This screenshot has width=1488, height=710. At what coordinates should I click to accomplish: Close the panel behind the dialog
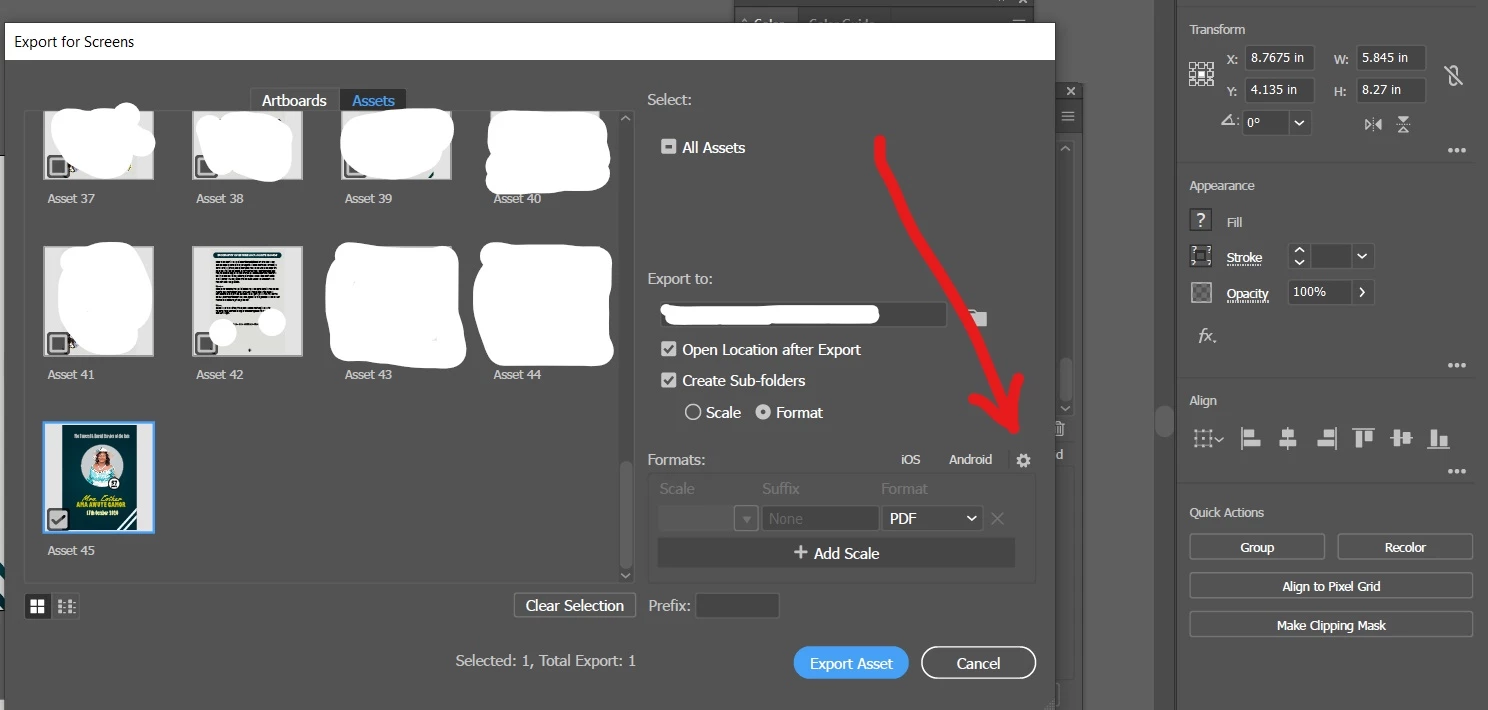[x=1071, y=91]
